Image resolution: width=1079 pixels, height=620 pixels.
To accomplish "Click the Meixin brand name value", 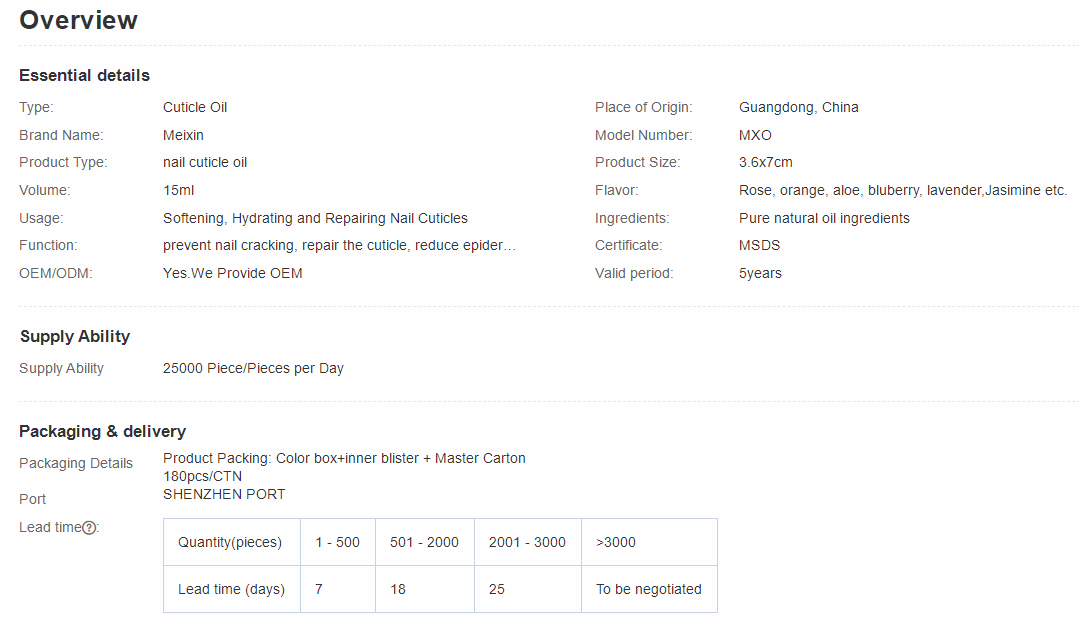I will [183, 135].
